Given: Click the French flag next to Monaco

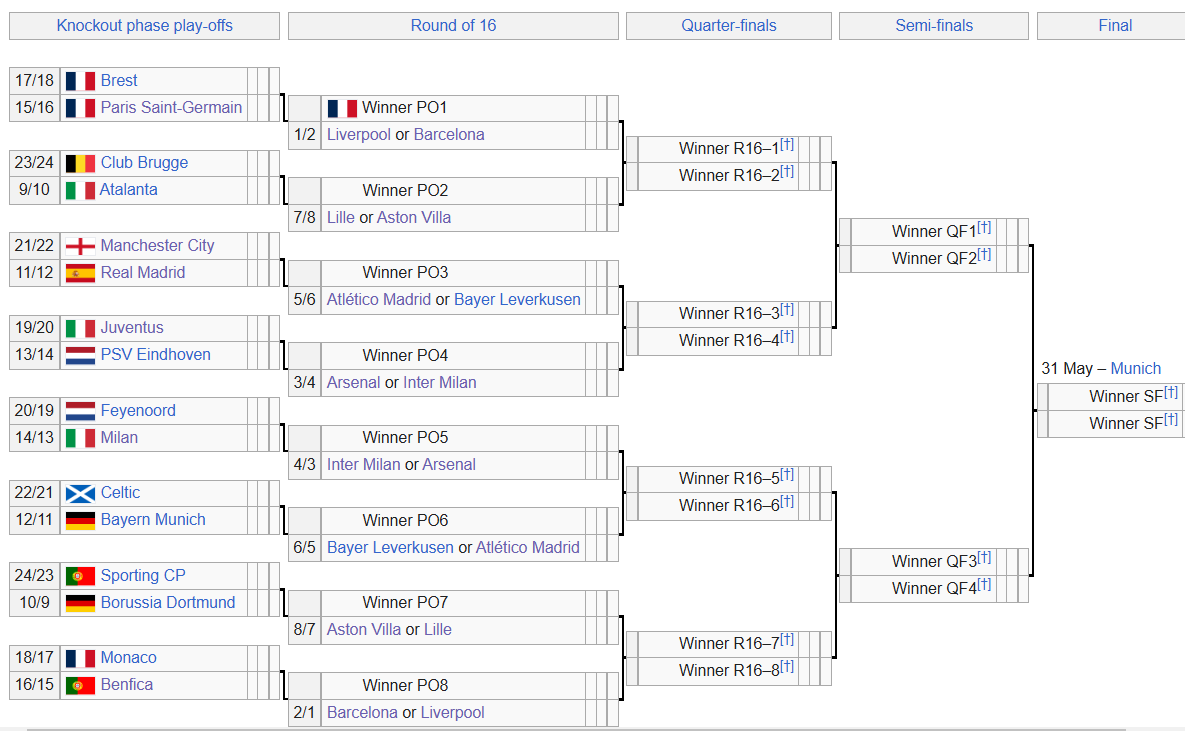Looking at the screenshot, I should 80,658.
